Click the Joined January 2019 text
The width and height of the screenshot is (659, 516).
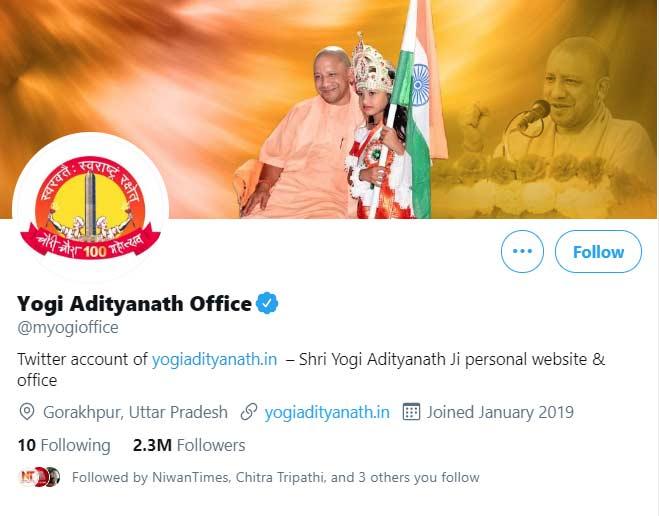[500, 412]
